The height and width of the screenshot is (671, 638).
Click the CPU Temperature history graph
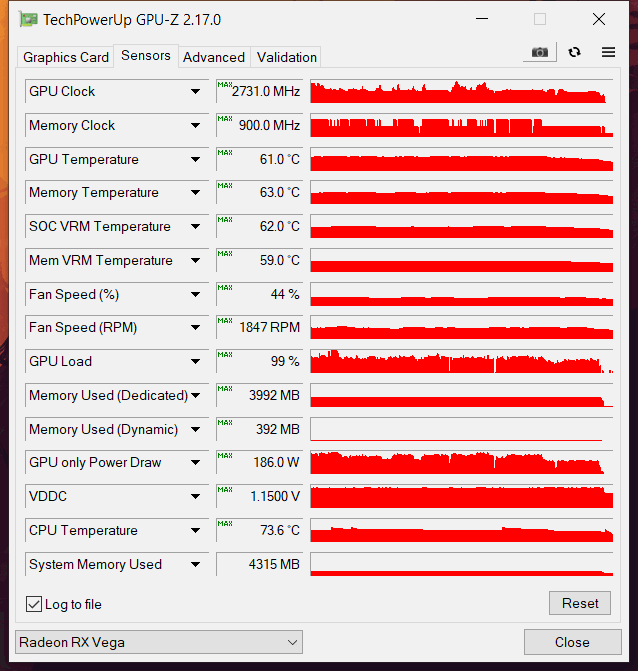462,530
